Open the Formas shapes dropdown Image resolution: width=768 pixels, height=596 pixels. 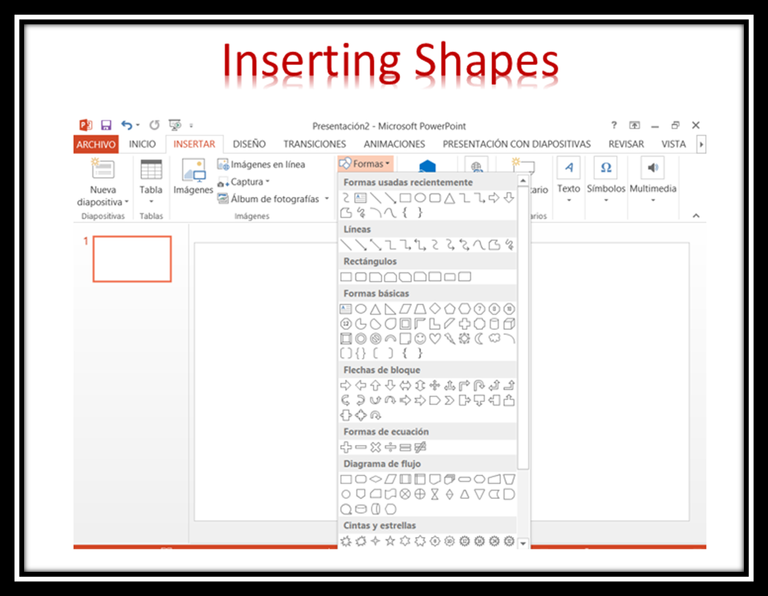tap(365, 164)
